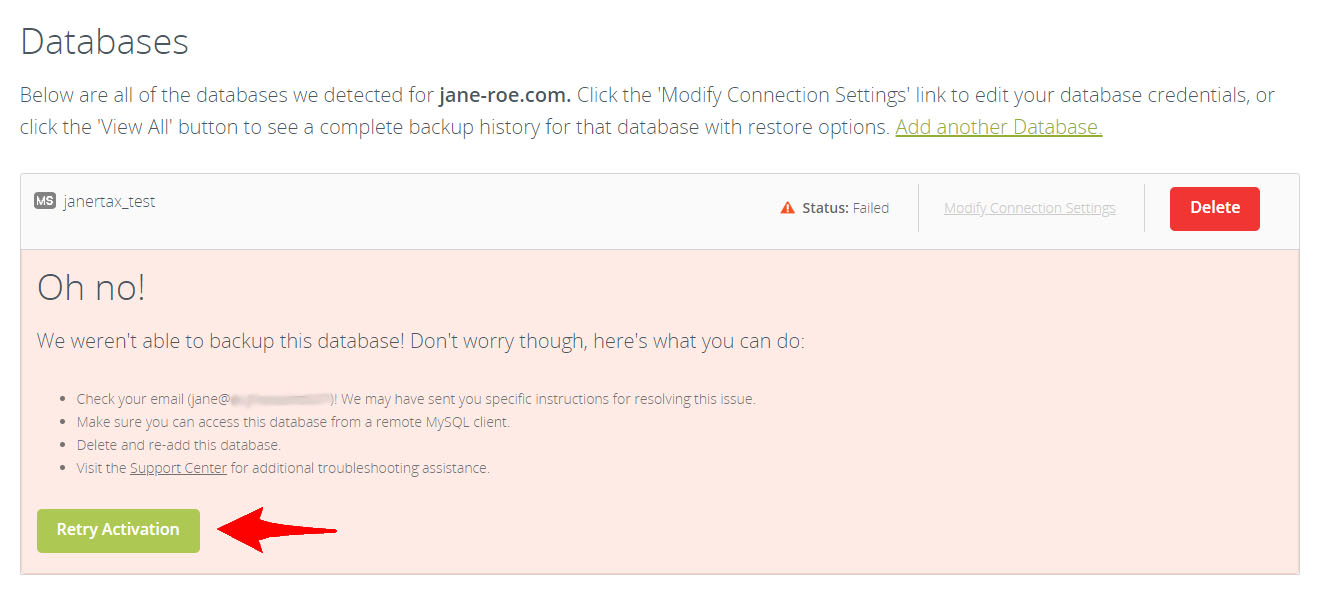Select the janertax_test database name
This screenshot has width=1323, height=609.
click(109, 201)
